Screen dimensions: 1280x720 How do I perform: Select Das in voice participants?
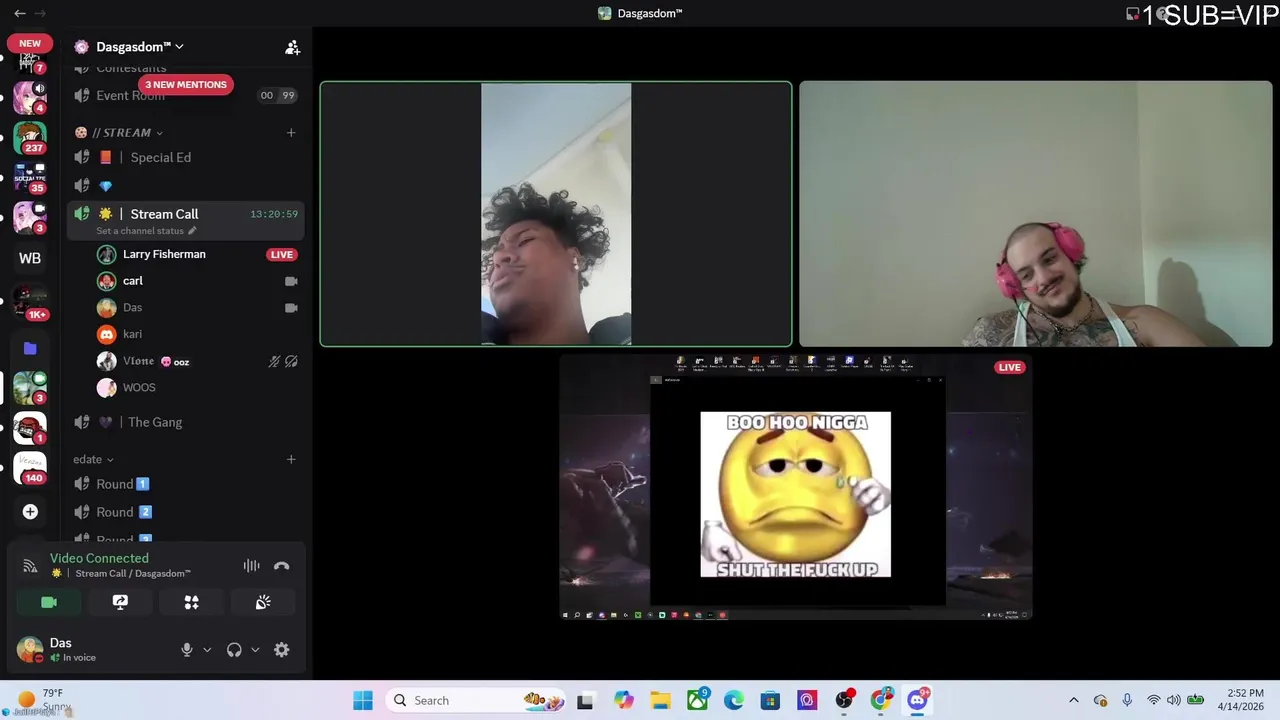(x=133, y=308)
